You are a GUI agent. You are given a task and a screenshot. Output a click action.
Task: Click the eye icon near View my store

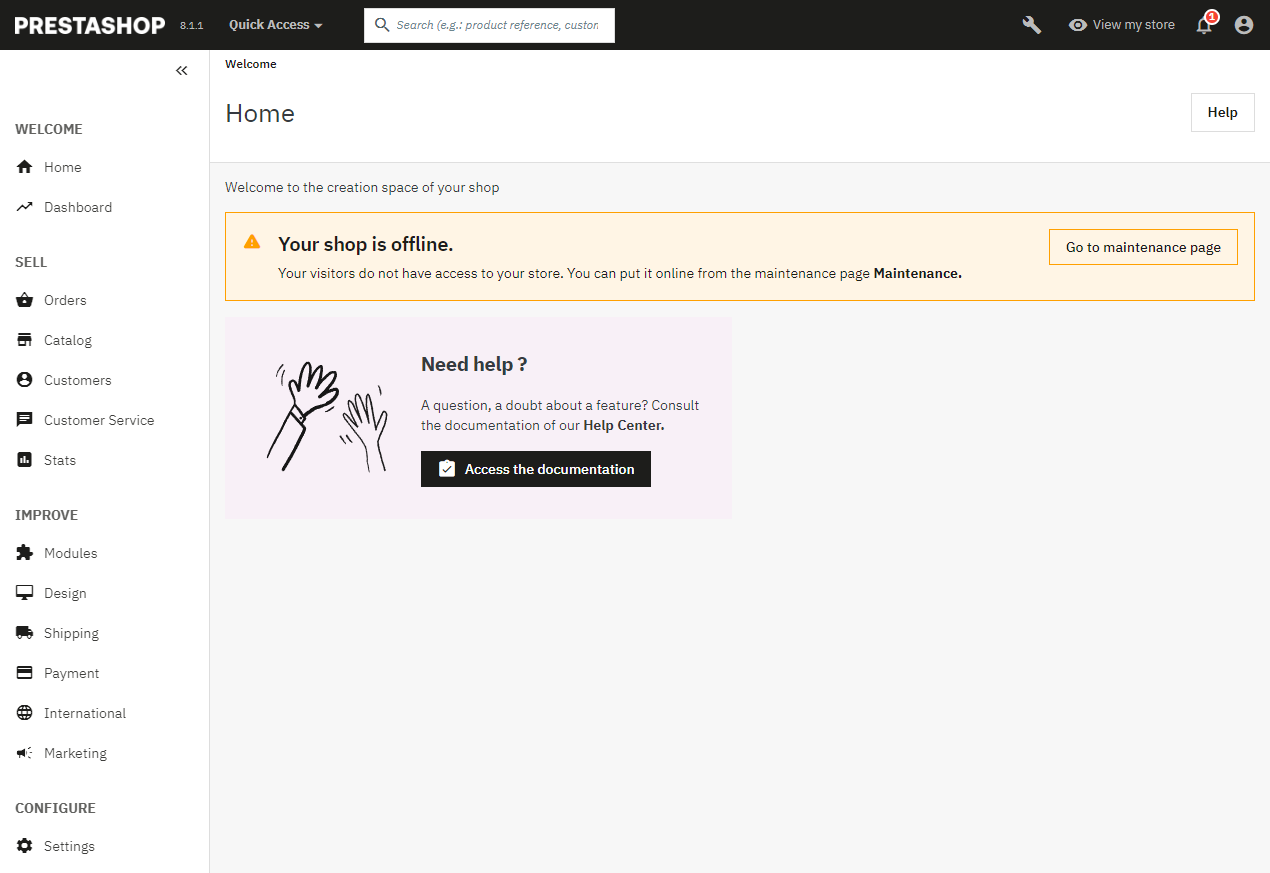tap(1077, 25)
